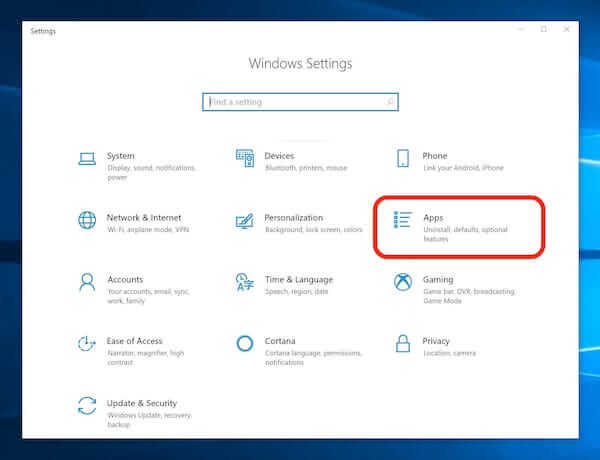Click the search magnifier icon
The width and height of the screenshot is (600, 460).
click(x=390, y=102)
